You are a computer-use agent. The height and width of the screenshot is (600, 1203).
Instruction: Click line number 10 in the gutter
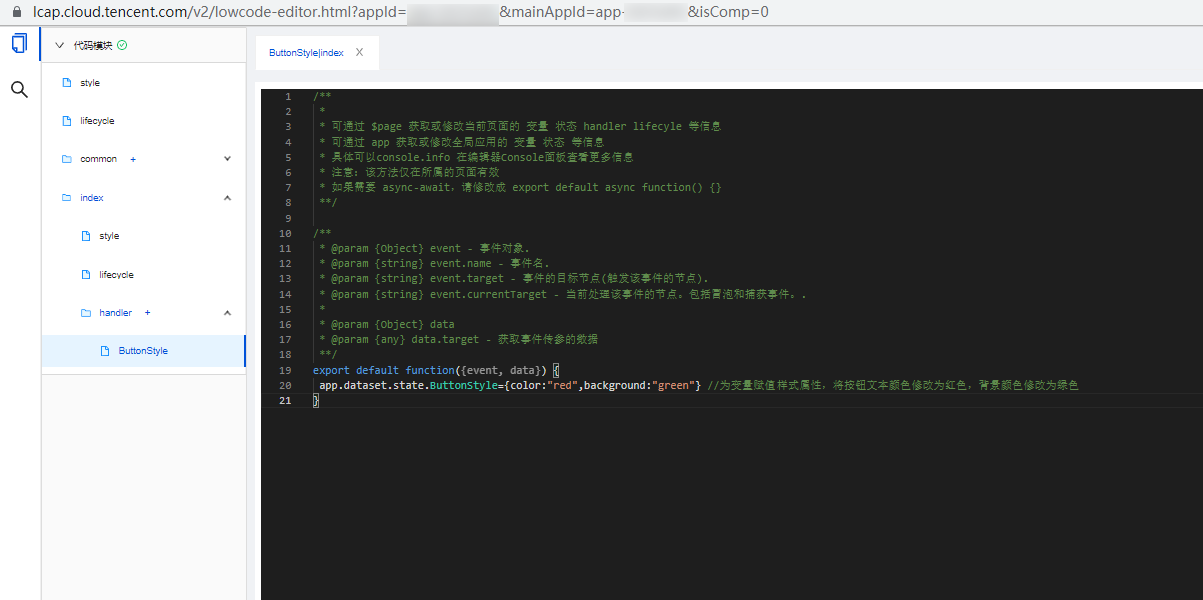tap(286, 233)
